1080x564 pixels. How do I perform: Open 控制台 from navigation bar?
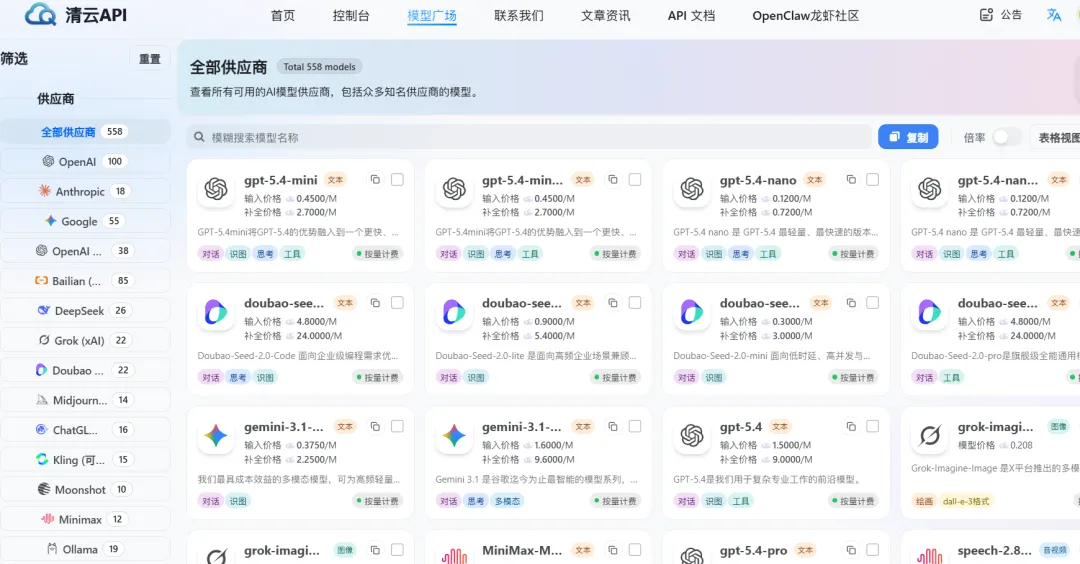[x=351, y=15]
